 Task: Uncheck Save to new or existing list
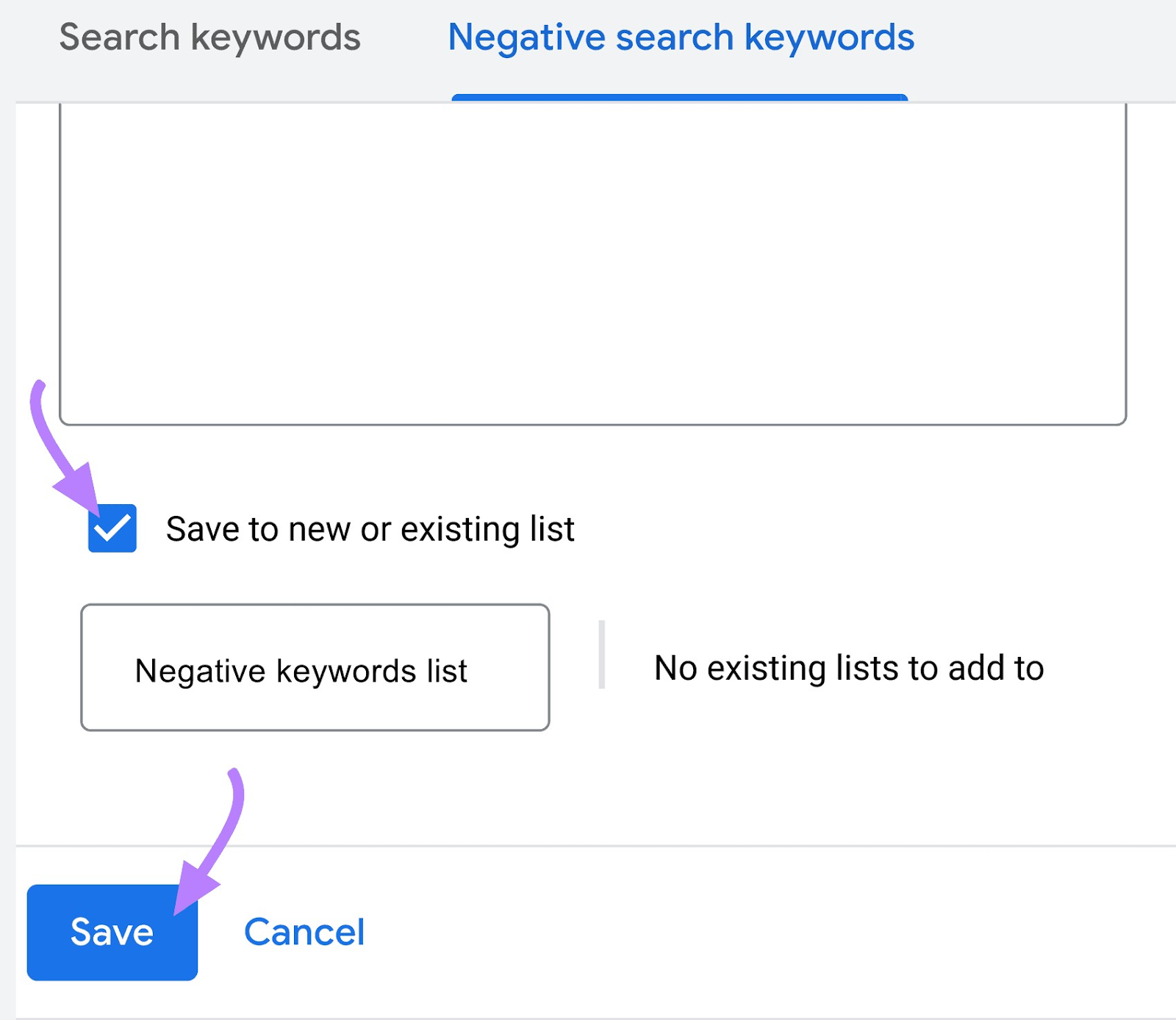(x=112, y=528)
